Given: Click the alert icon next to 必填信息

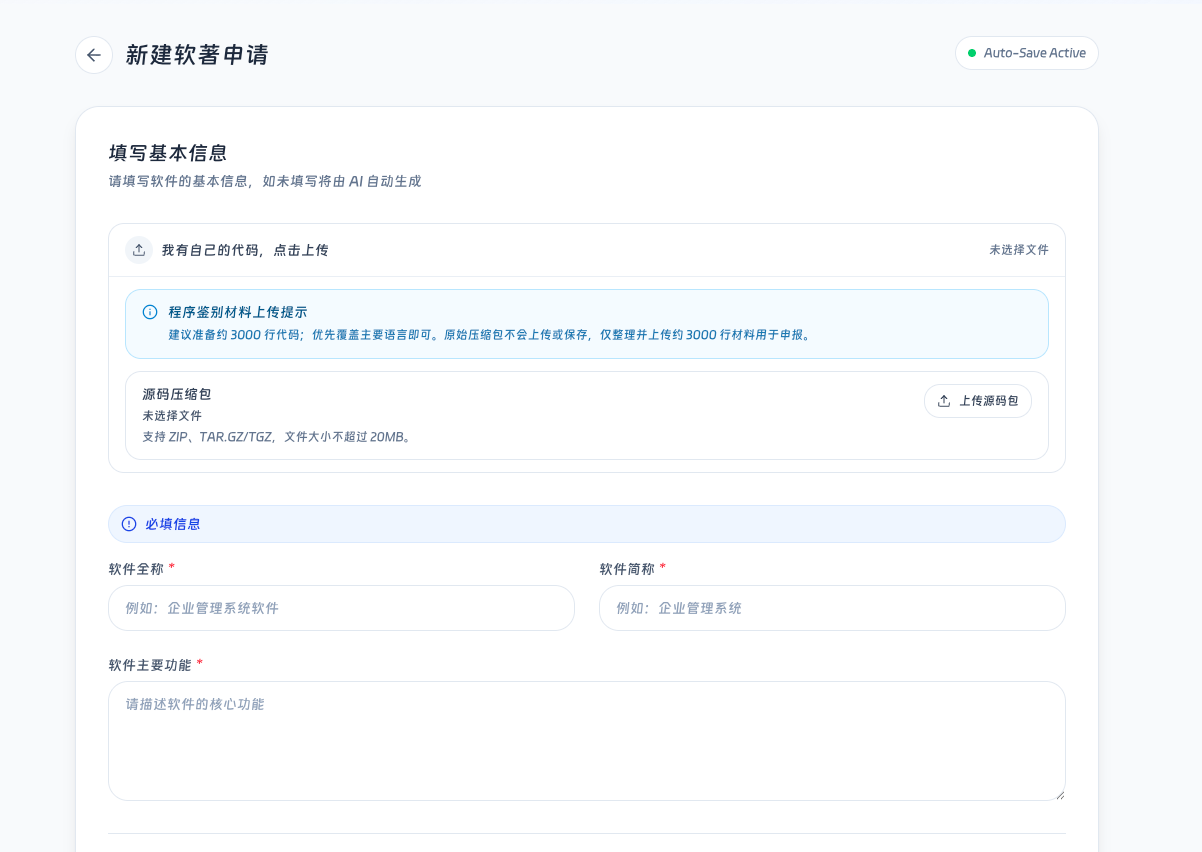Looking at the screenshot, I should click(x=129, y=524).
